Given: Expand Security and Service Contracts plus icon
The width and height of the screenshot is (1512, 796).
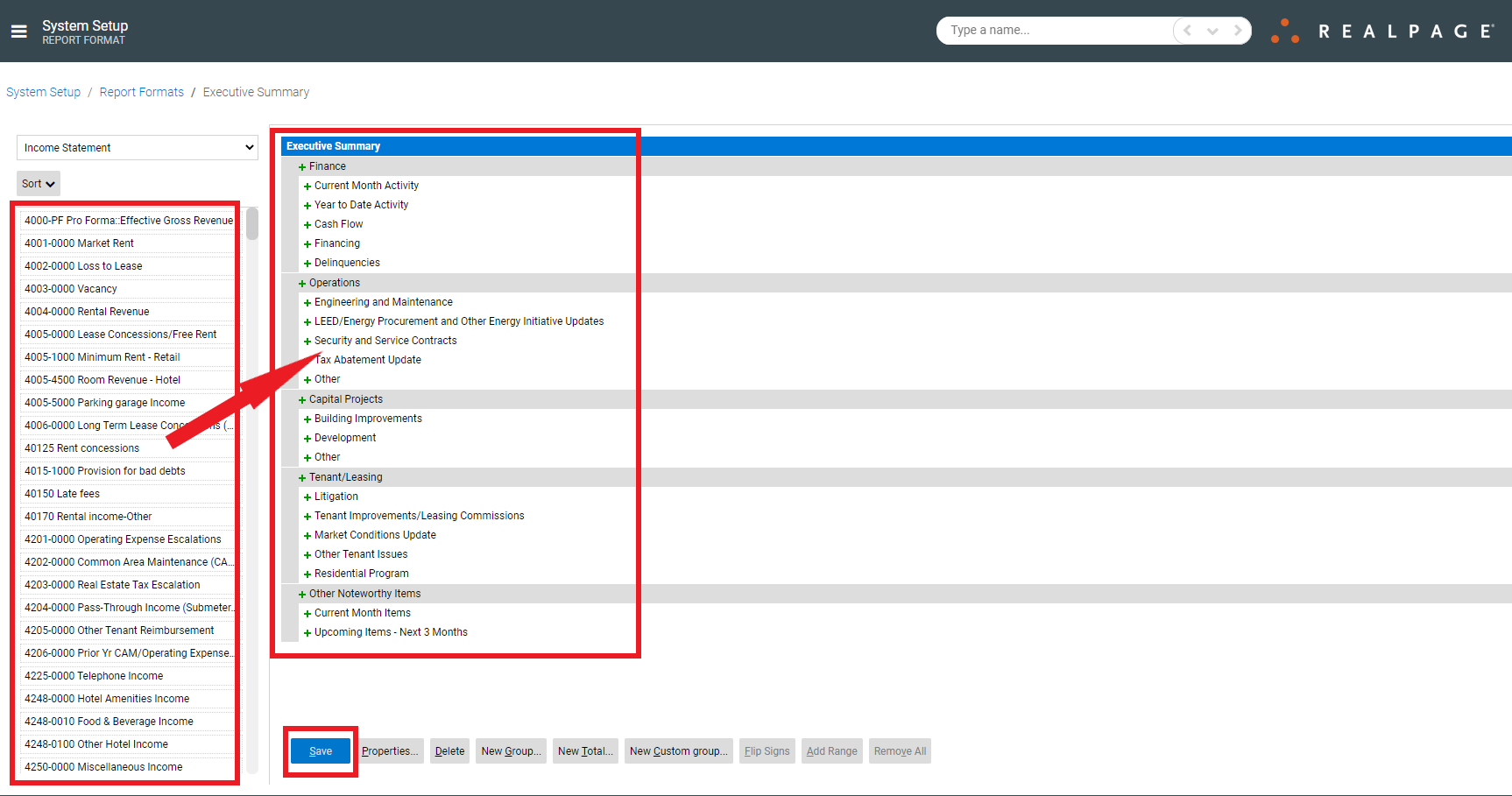Looking at the screenshot, I should [x=307, y=342].
